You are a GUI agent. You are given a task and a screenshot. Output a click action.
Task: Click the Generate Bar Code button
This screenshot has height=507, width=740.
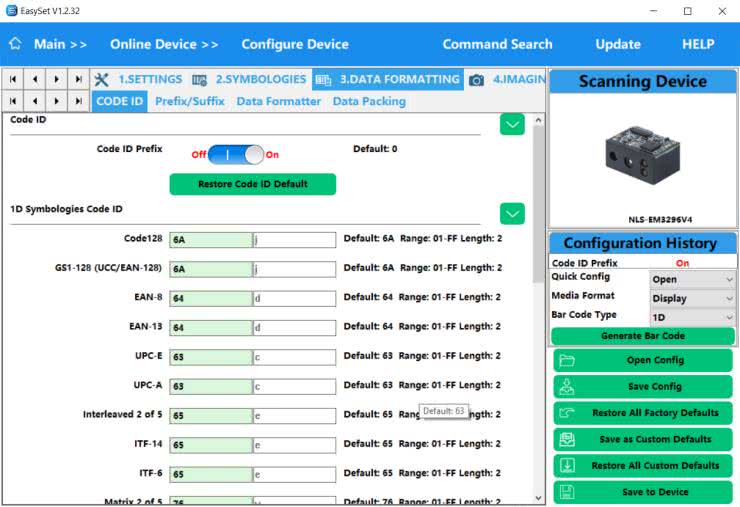642,336
